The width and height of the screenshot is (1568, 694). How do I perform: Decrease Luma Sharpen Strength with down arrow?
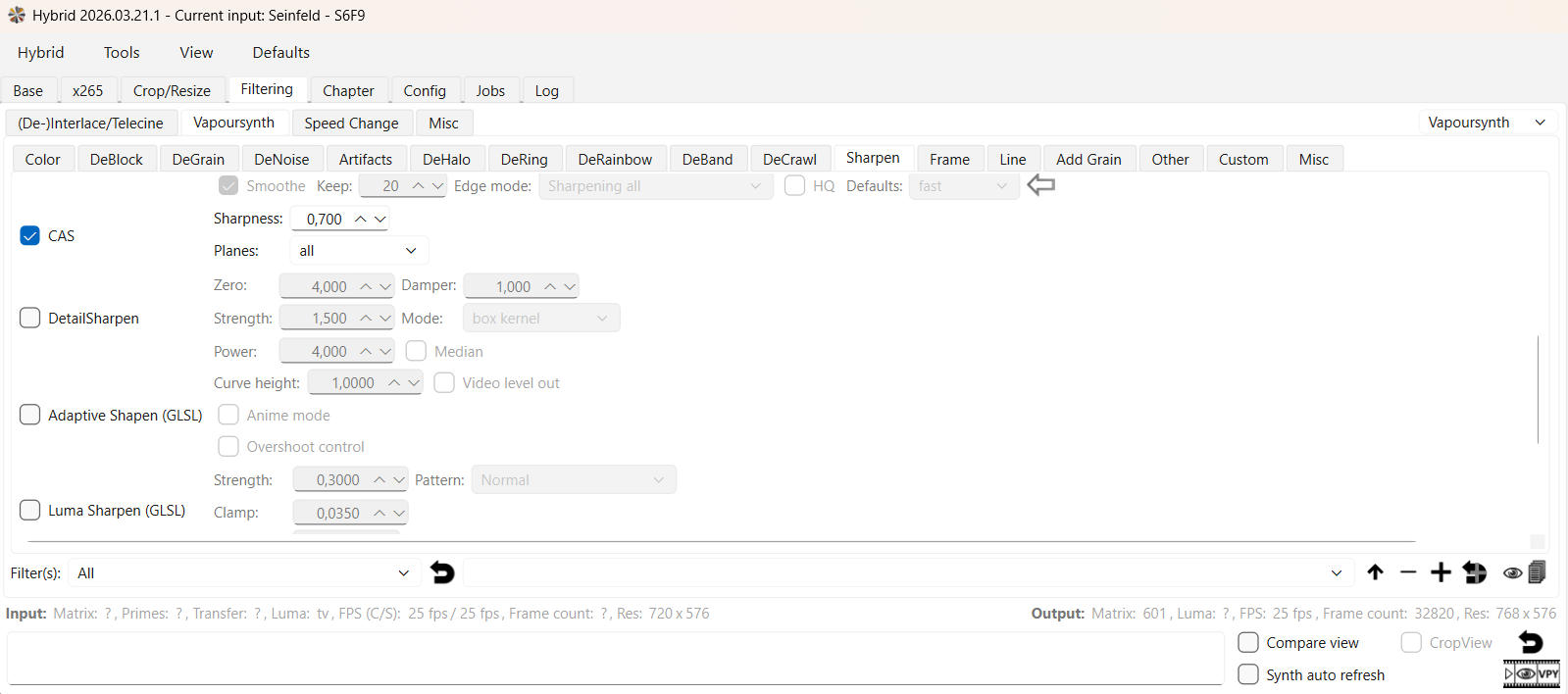click(398, 479)
